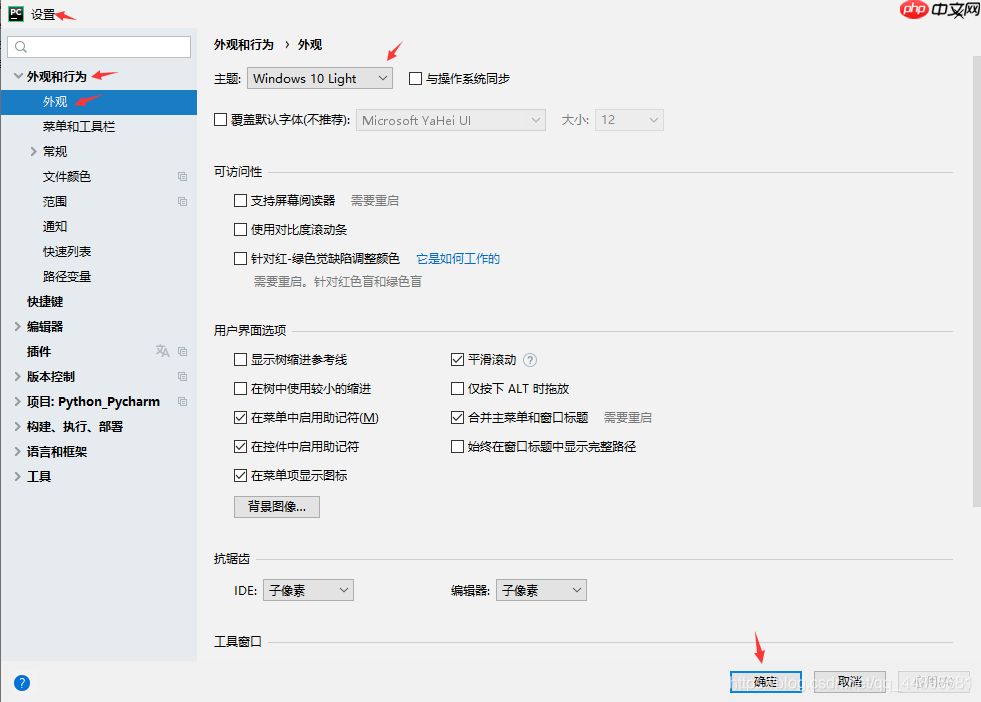Click the copy icon beside 文件颜色
Viewport: 981px width, 702px height.
182,176
